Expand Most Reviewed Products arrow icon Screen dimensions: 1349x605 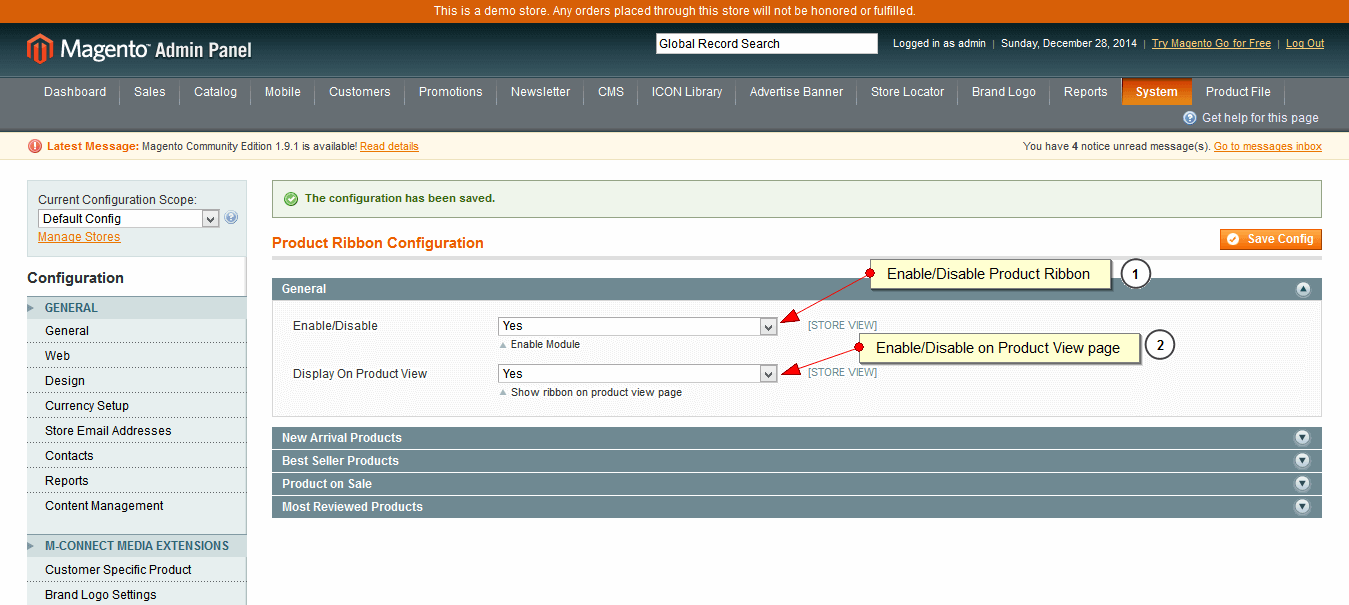[1302, 507]
